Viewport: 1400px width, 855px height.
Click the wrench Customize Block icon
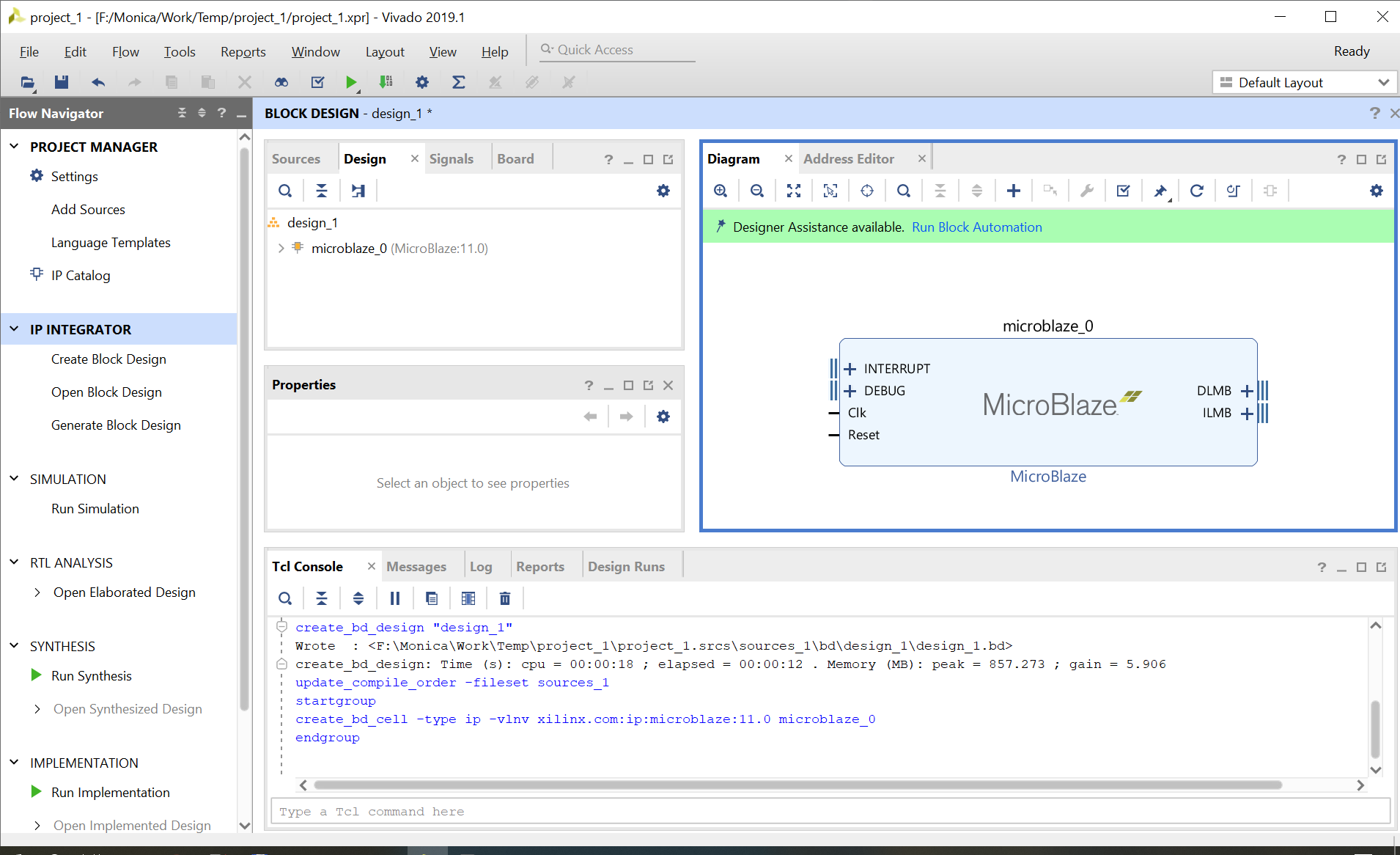tap(1087, 191)
